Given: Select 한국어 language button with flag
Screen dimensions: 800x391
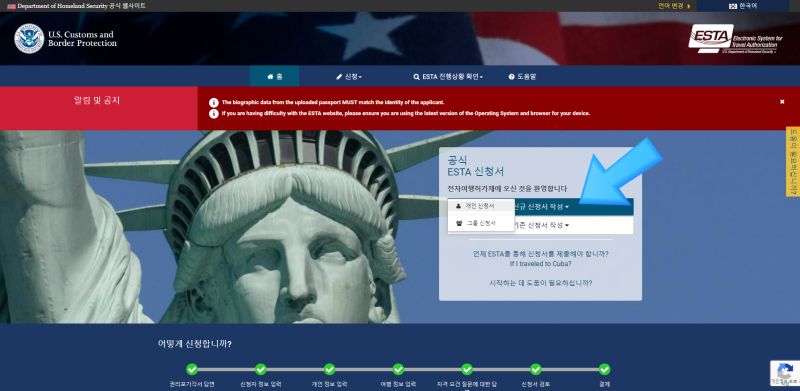Looking at the screenshot, I should 743,6.
